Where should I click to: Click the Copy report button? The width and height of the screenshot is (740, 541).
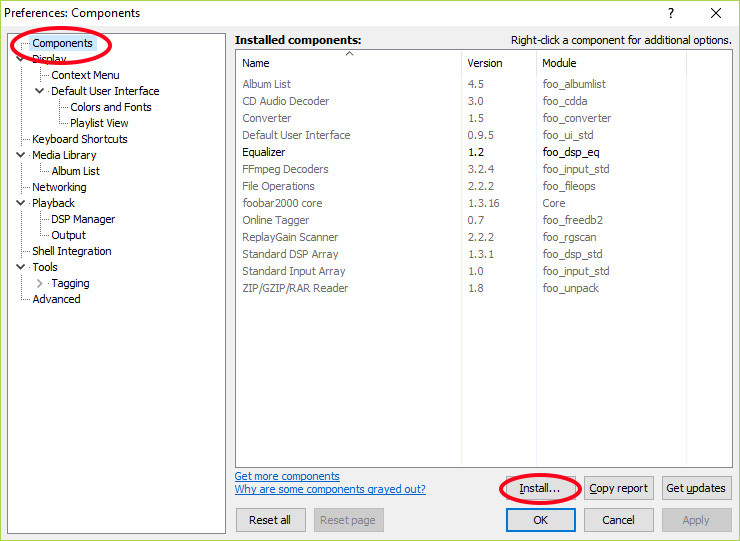click(619, 488)
